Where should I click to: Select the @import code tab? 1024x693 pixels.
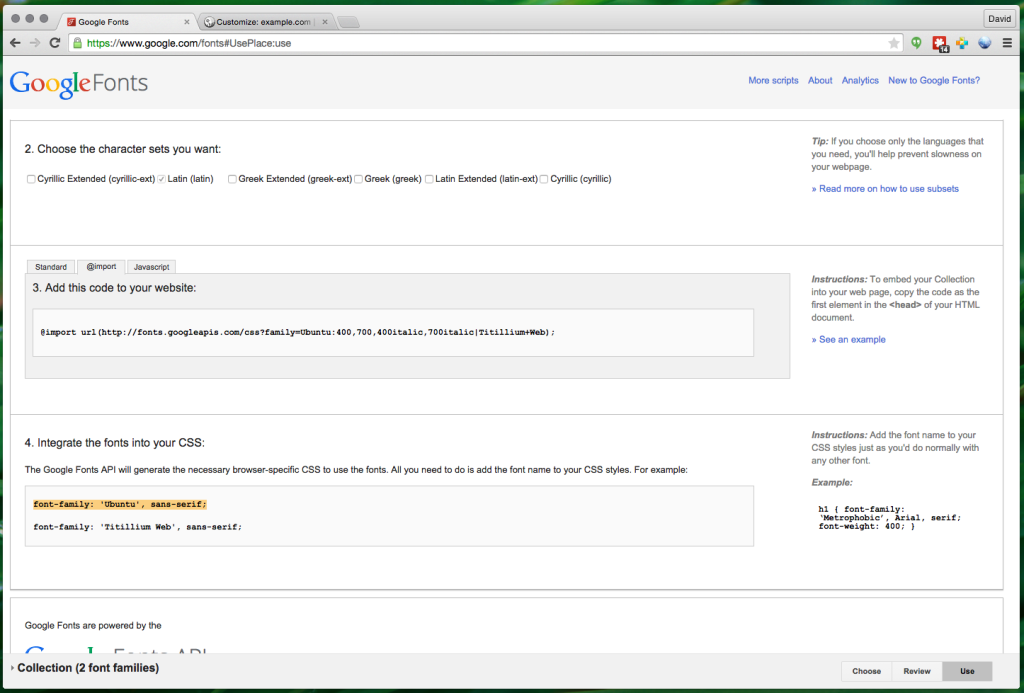coord(101,266)
